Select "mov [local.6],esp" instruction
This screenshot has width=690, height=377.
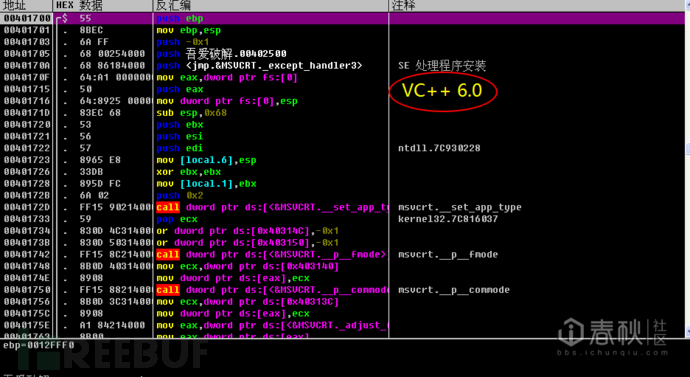click(206, 160)
